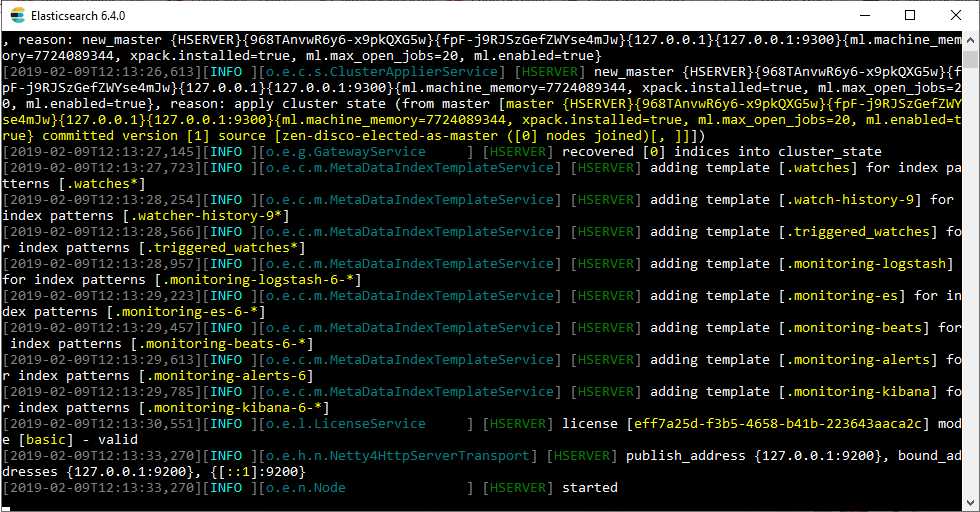Image resolution: width=980 pixels, height=512 pixels.
Task: Click publish_address "{127.0.0.1:9200}" text
Action: [x=818, y=456]
